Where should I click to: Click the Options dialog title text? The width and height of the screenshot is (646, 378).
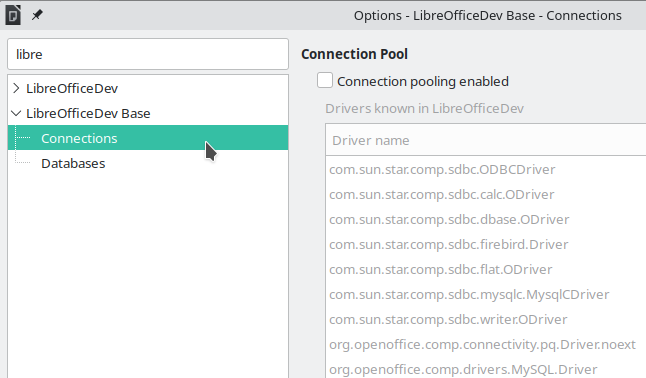(488, 16)
